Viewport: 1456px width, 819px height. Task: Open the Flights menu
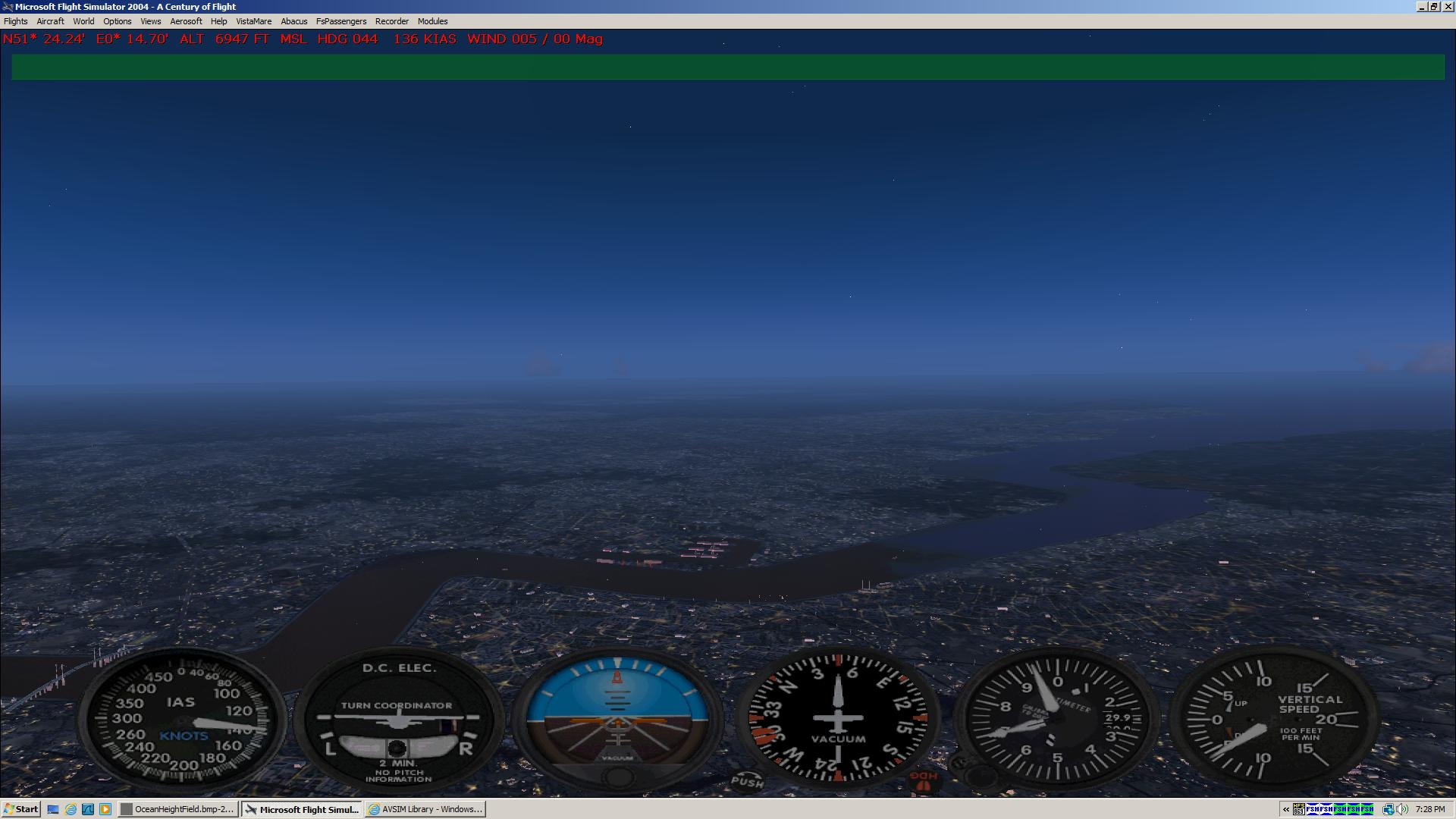coord(15,21)
